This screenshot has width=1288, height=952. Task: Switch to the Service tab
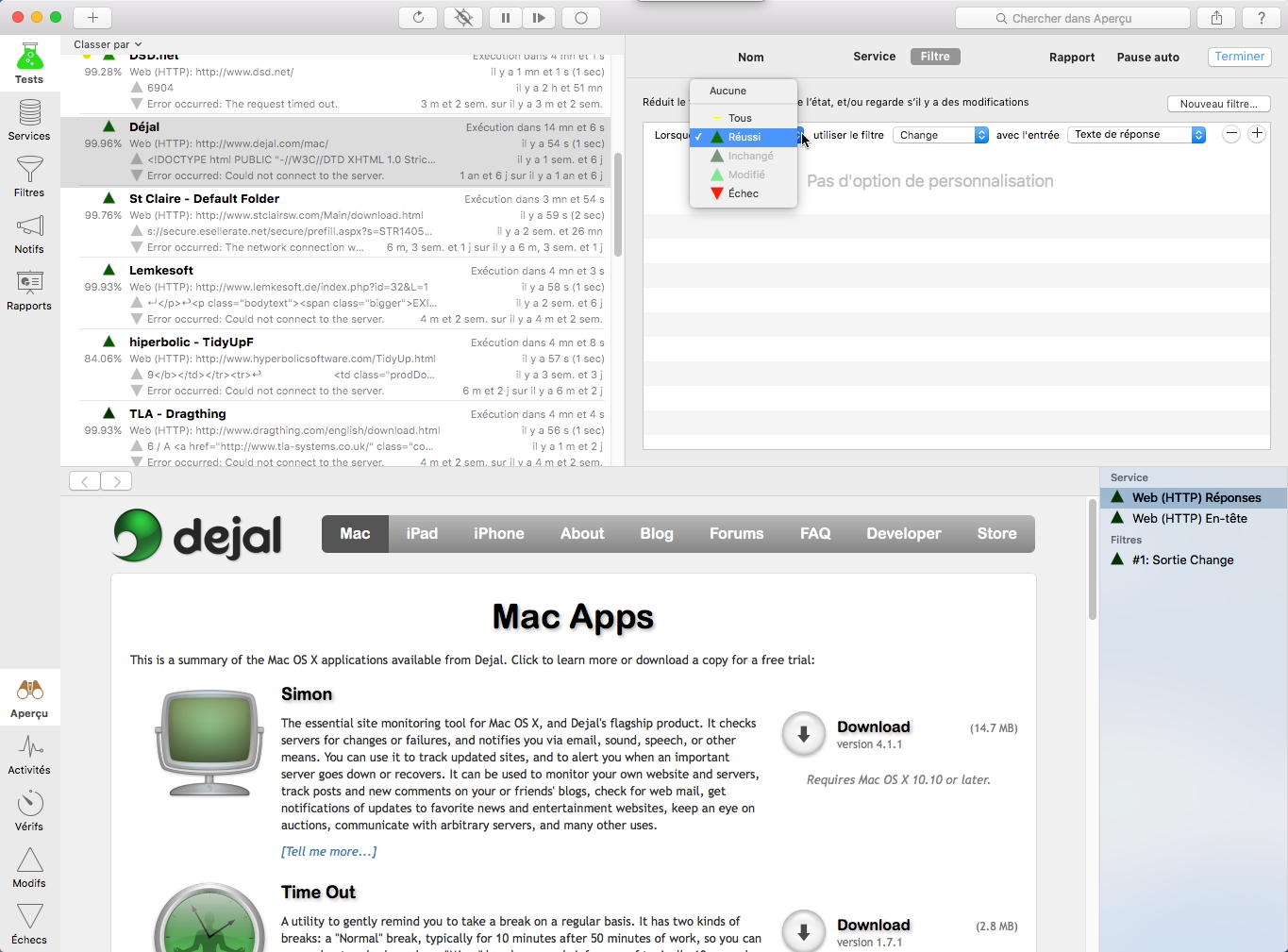click(x=875, y=57)
